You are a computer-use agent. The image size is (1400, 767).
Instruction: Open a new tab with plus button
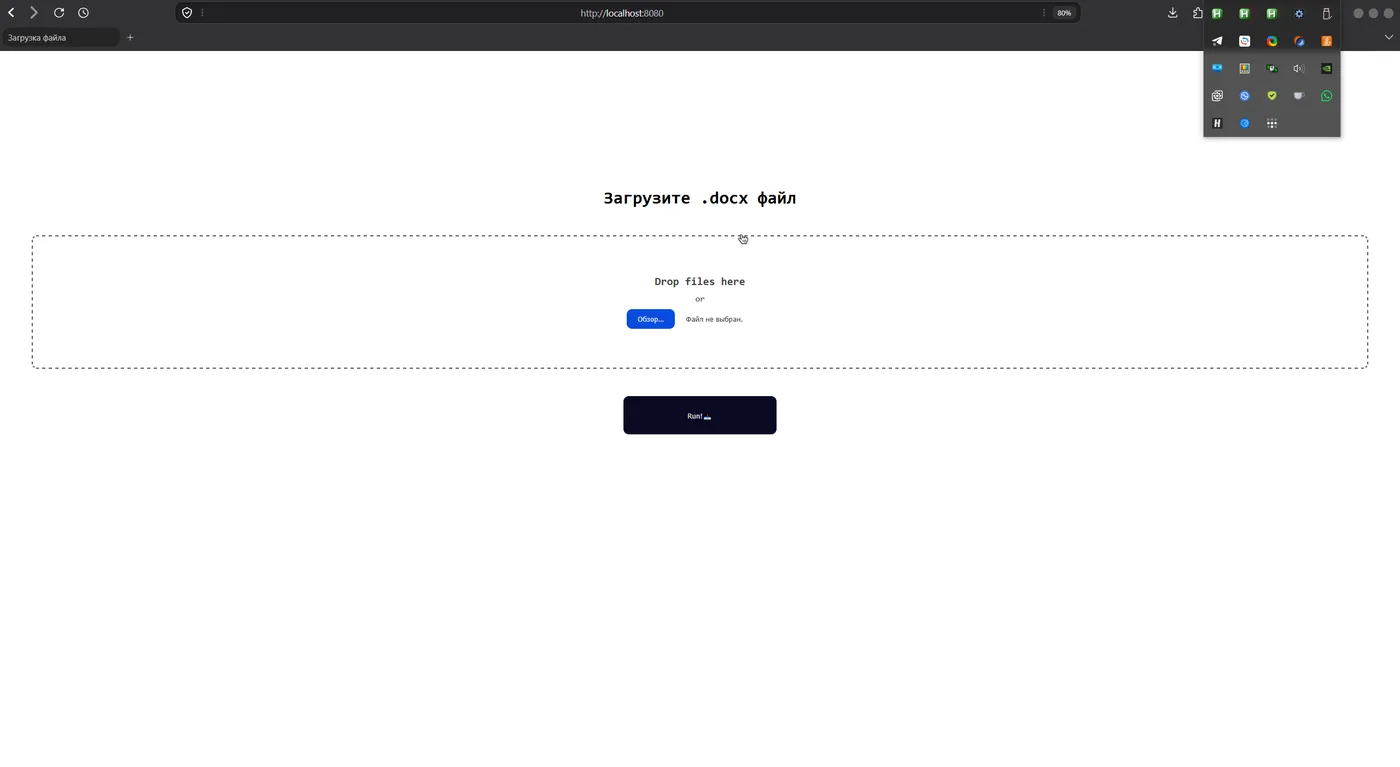[x=130, y=38]
